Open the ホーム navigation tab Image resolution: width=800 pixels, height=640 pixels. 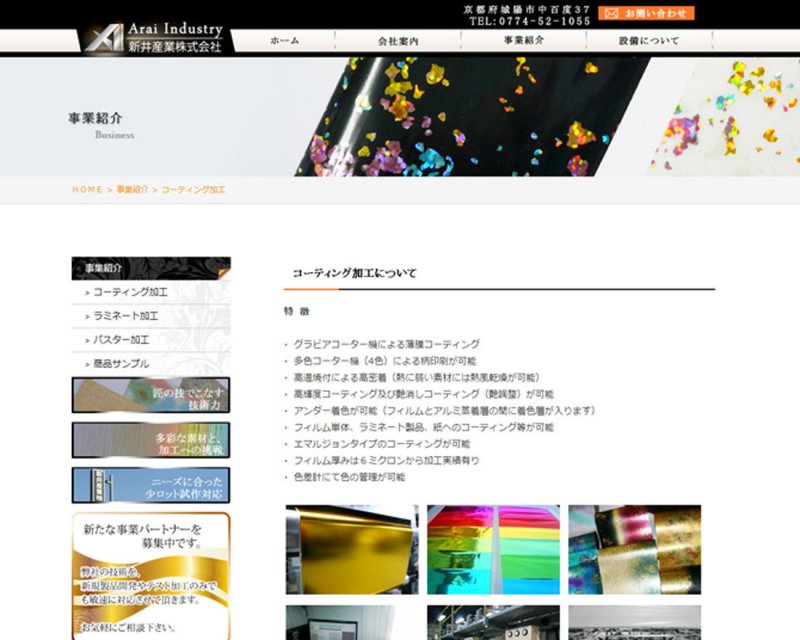284,41
